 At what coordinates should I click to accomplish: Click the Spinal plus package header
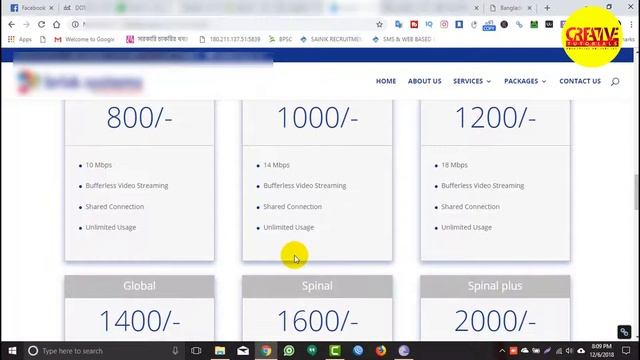point(495,286)
